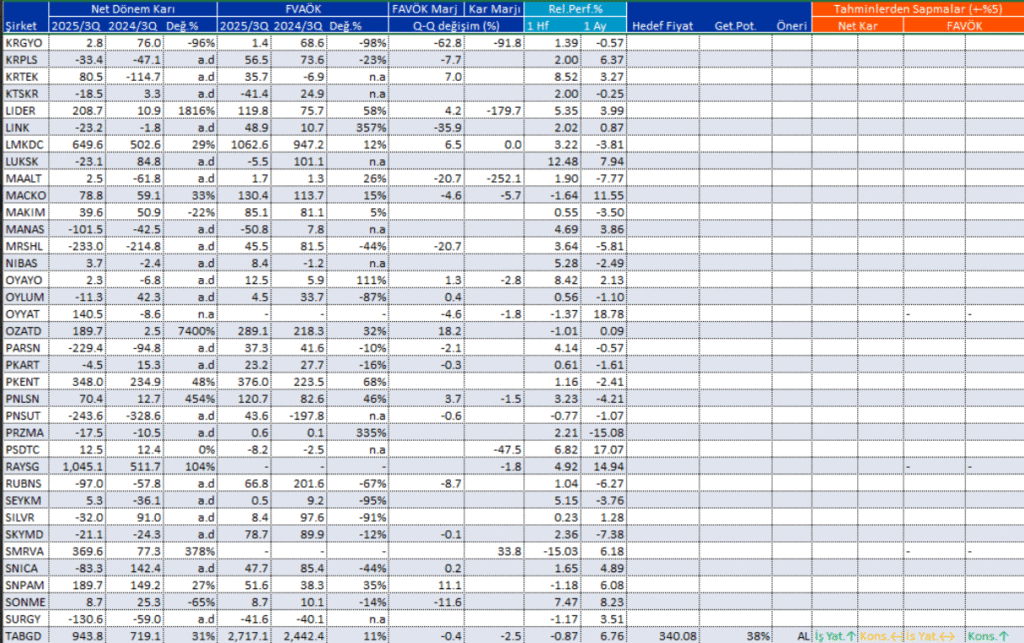Click the 2,717.1 value in TABGD row
The height and width of the screenshot is (643, 1024).
pyautogui.click(x=244, y=636)
